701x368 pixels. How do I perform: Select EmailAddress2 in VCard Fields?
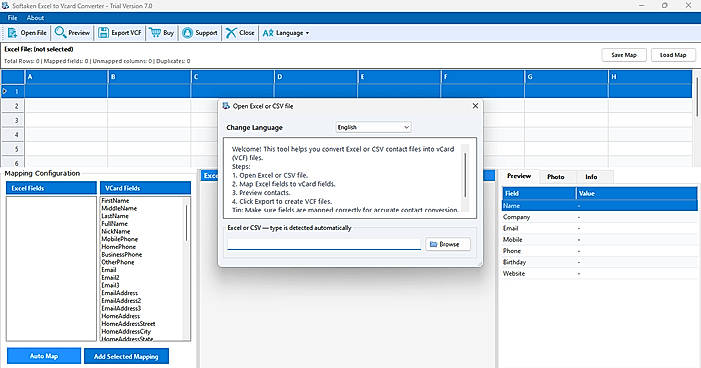tap(121, 300)
